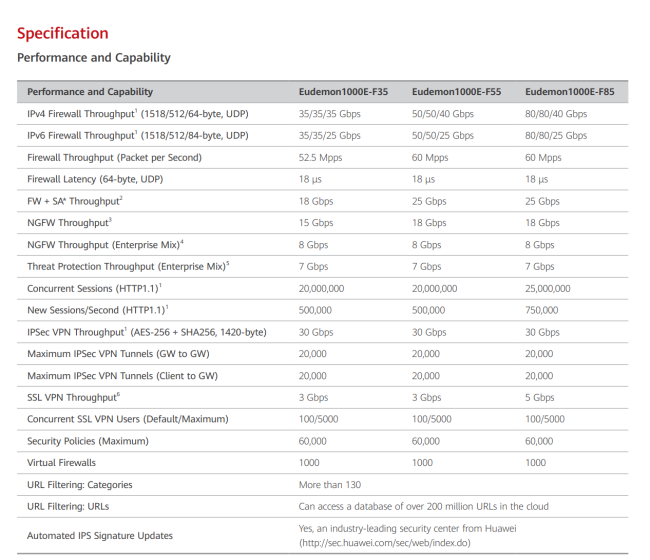The image size is (650, 560).
Task: Click the sec.huawei.com security center URL
Action: pos(383,543)
